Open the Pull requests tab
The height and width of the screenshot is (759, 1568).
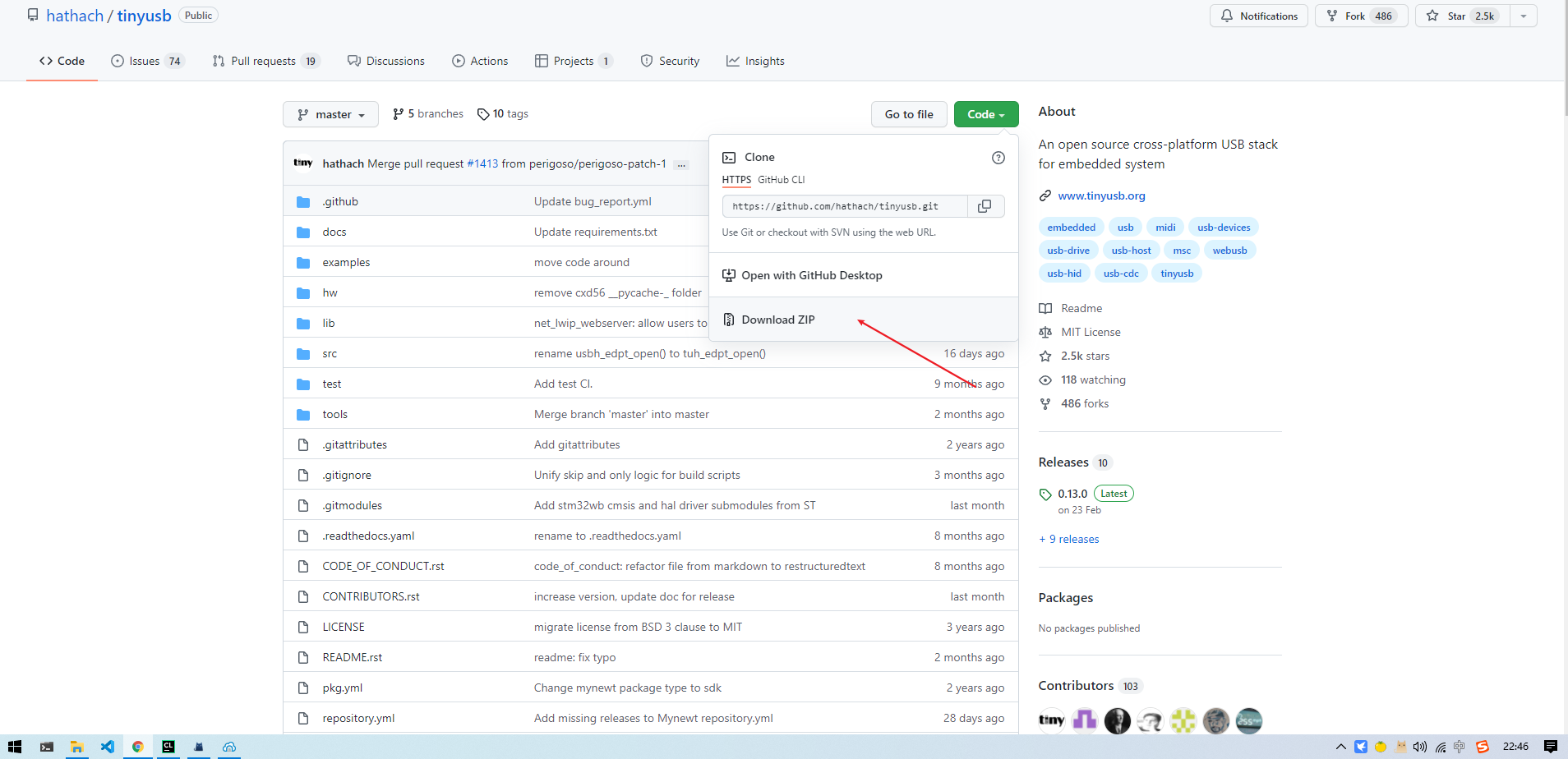pyautogui.click(x=266, y=61)
